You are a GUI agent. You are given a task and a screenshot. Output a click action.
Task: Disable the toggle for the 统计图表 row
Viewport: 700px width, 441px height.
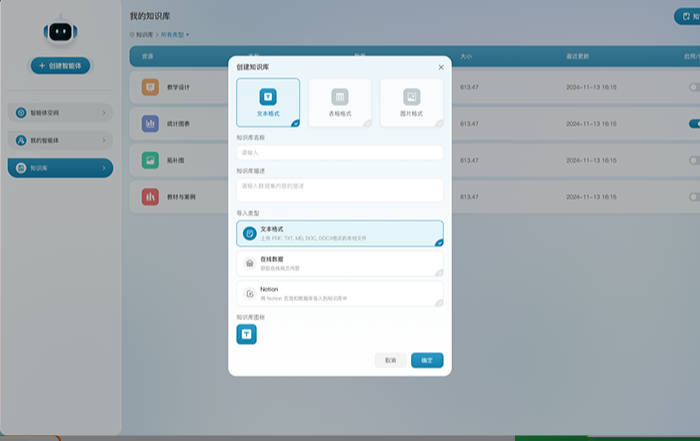coord(693,124)
